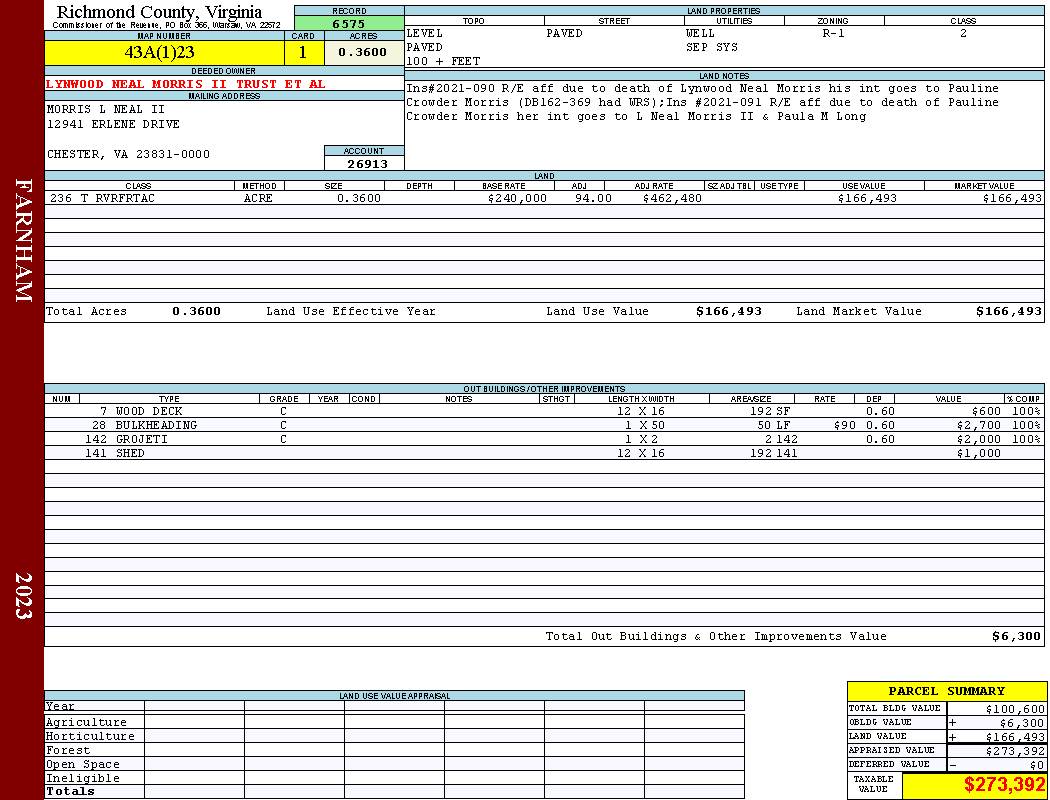Click utilities value WELL

(x=700, y=33)
